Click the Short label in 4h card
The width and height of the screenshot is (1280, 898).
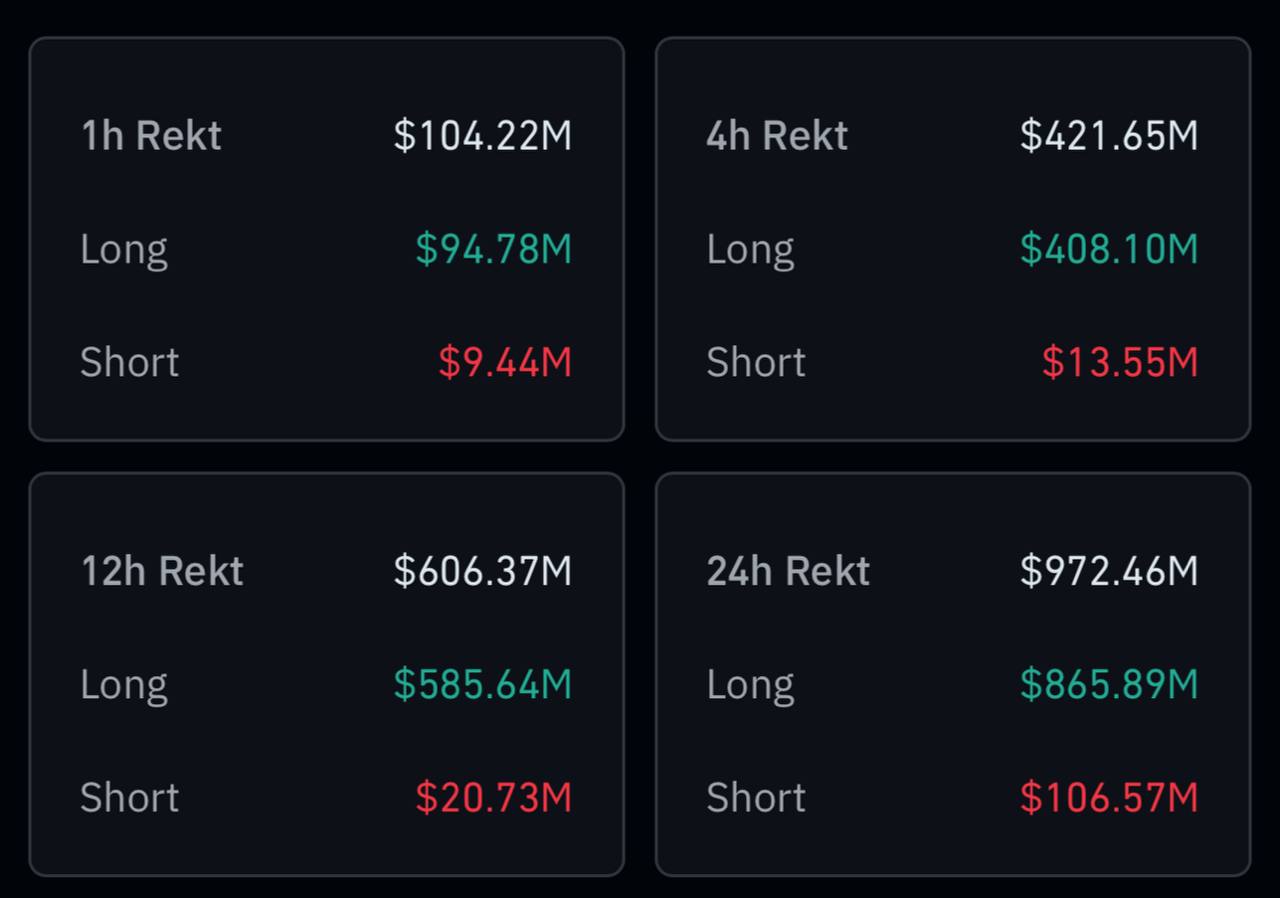coord(756,362)
